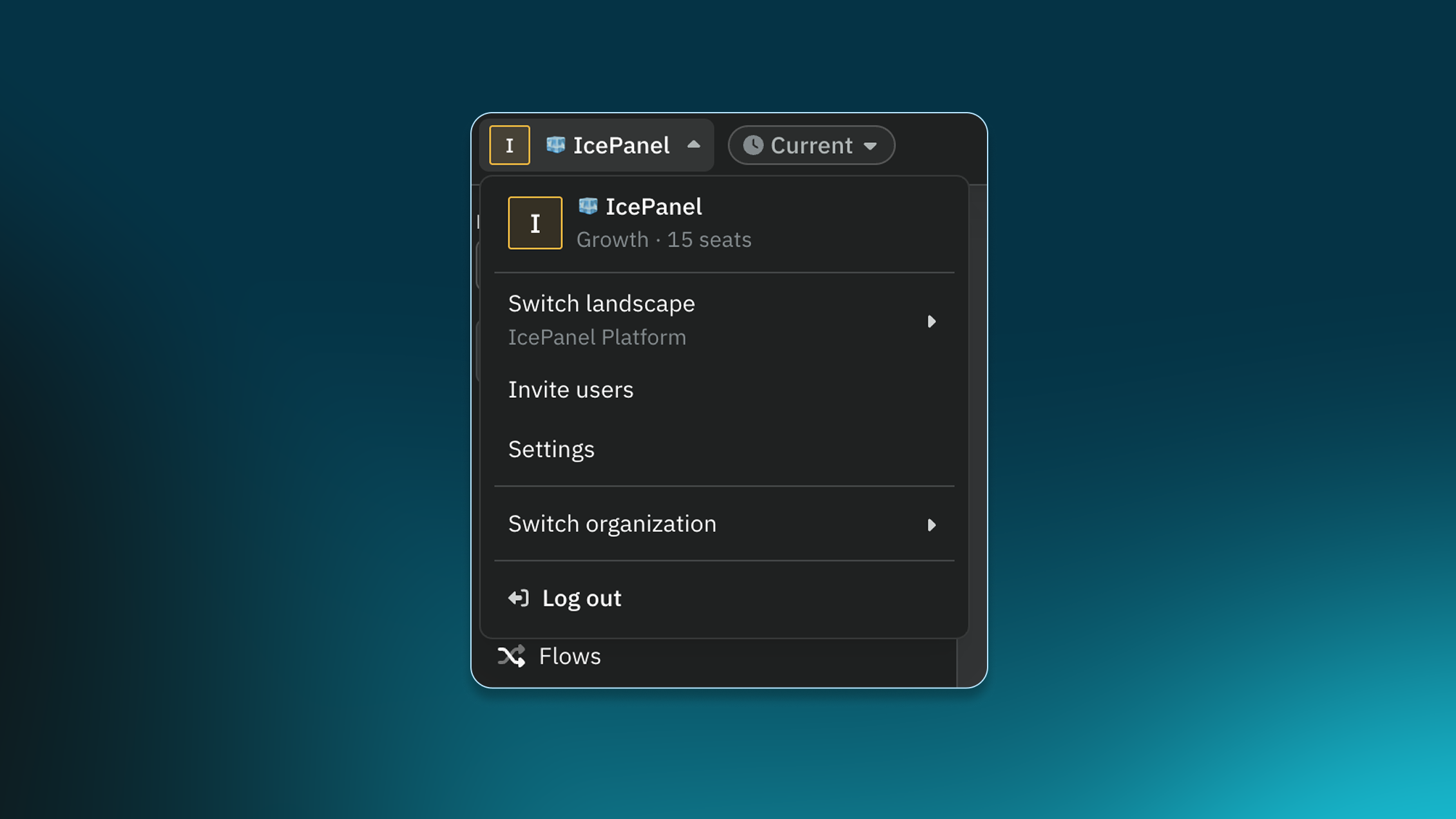This screenshot has height=819, width=1456.
Task: Click the IcePanel Platform landscape name
Action: pos(597,337)
